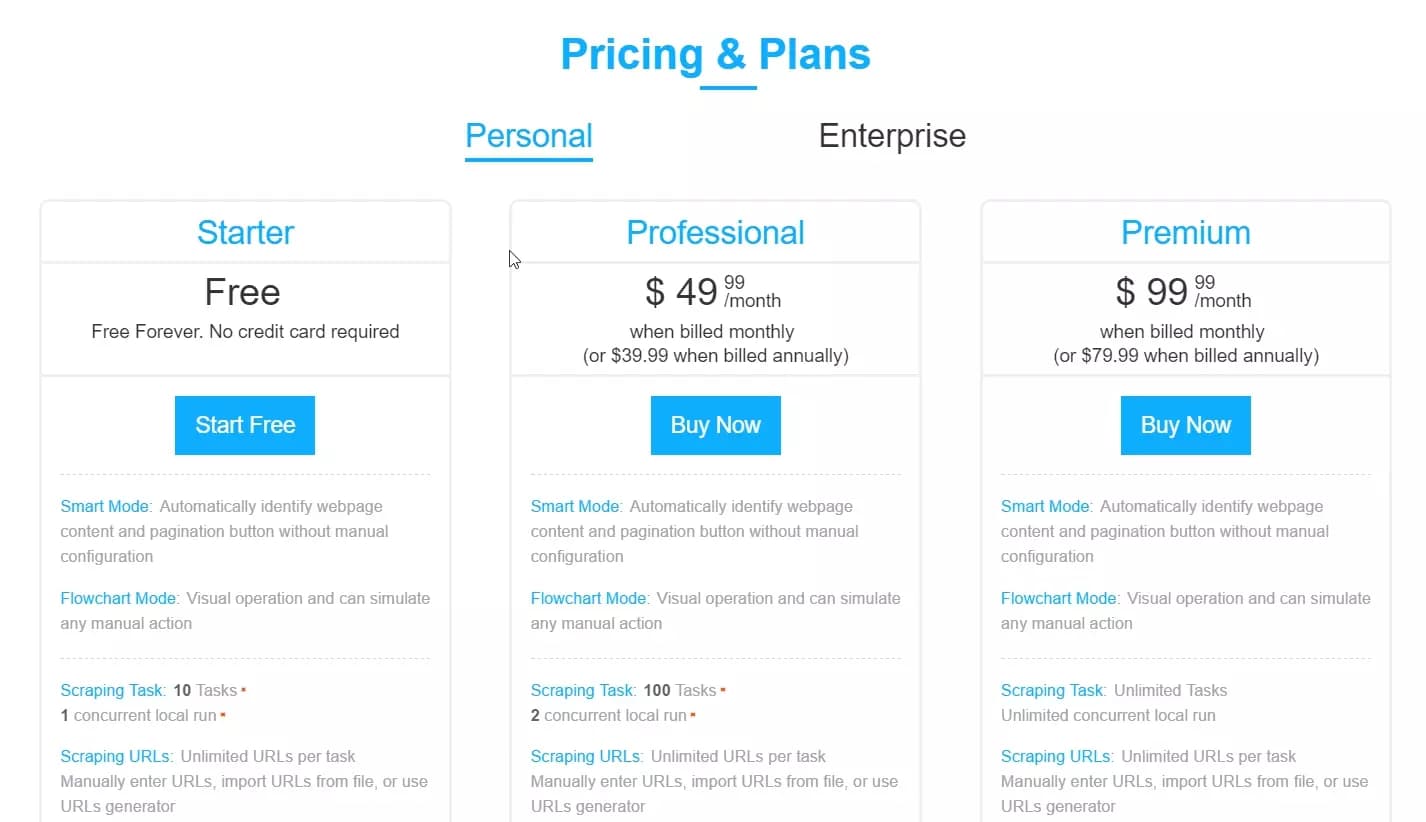Click Buy Now for the Professional plan

pos(715,424)
